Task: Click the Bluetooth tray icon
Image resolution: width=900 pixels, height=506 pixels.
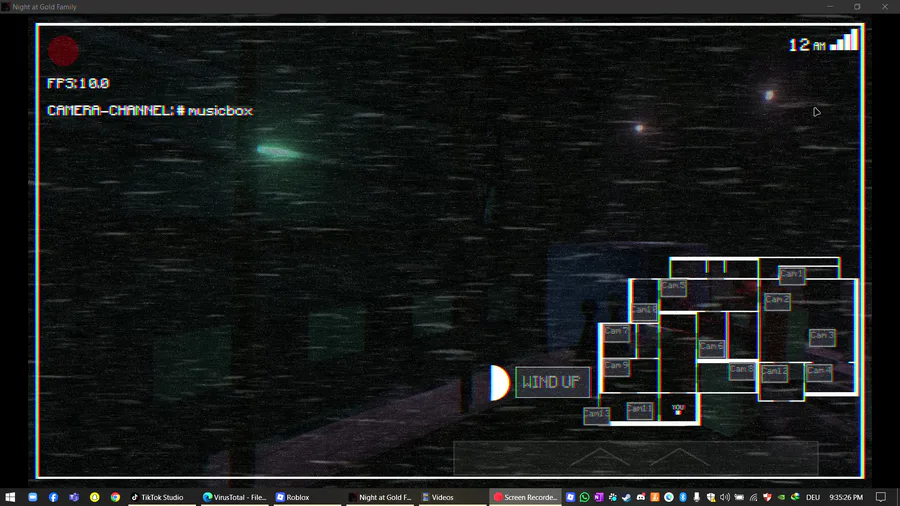Action: [x=683, y=497]
